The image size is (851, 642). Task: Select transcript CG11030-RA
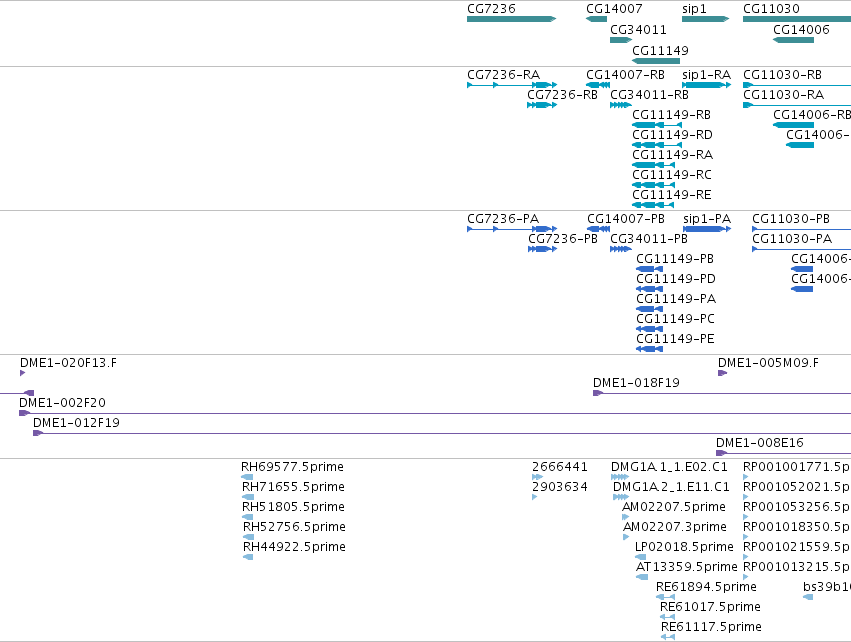coord(797,105)
